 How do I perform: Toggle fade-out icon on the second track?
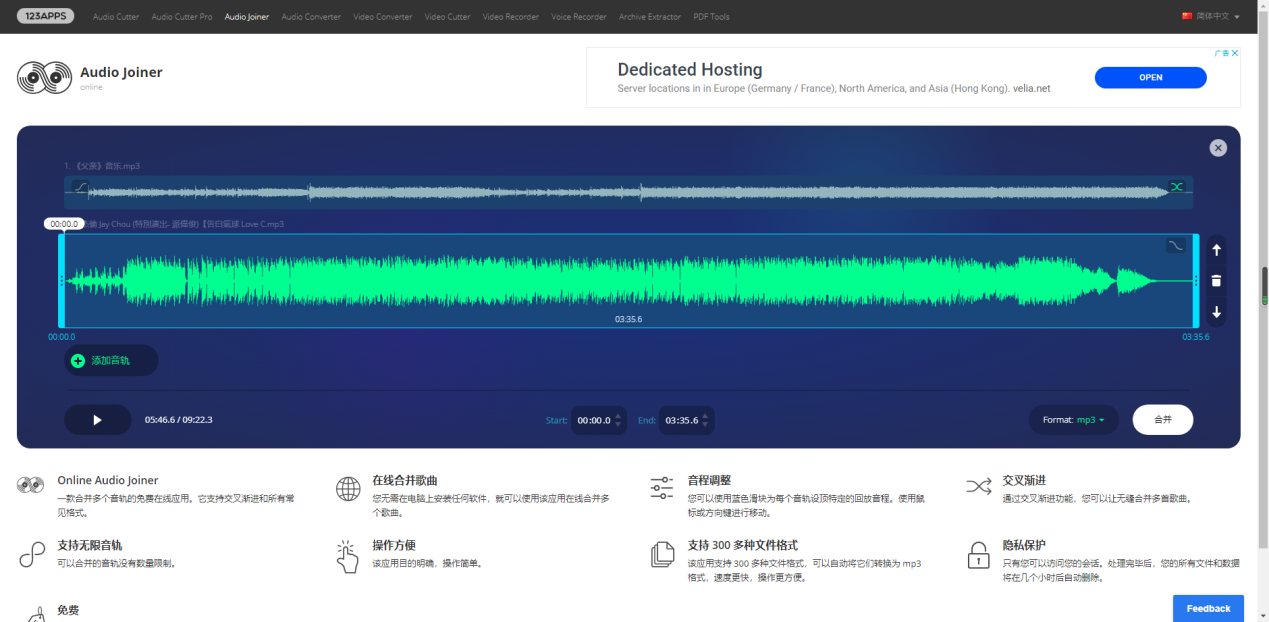coord(1176,245)
